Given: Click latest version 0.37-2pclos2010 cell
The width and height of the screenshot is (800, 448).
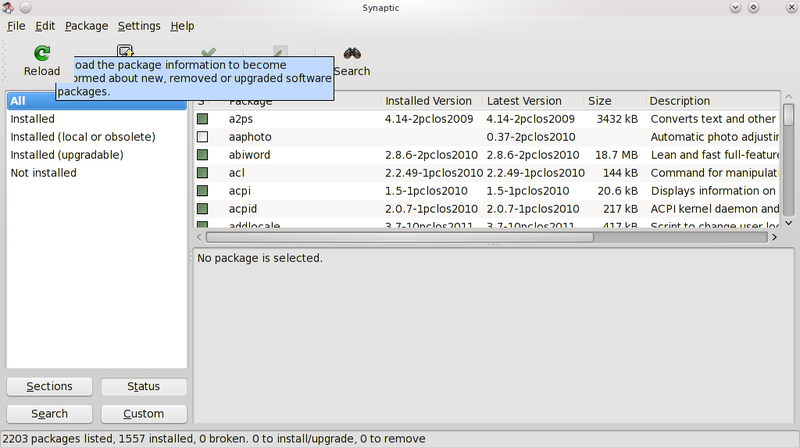Looking at the screenshot, I should point(531,137).
